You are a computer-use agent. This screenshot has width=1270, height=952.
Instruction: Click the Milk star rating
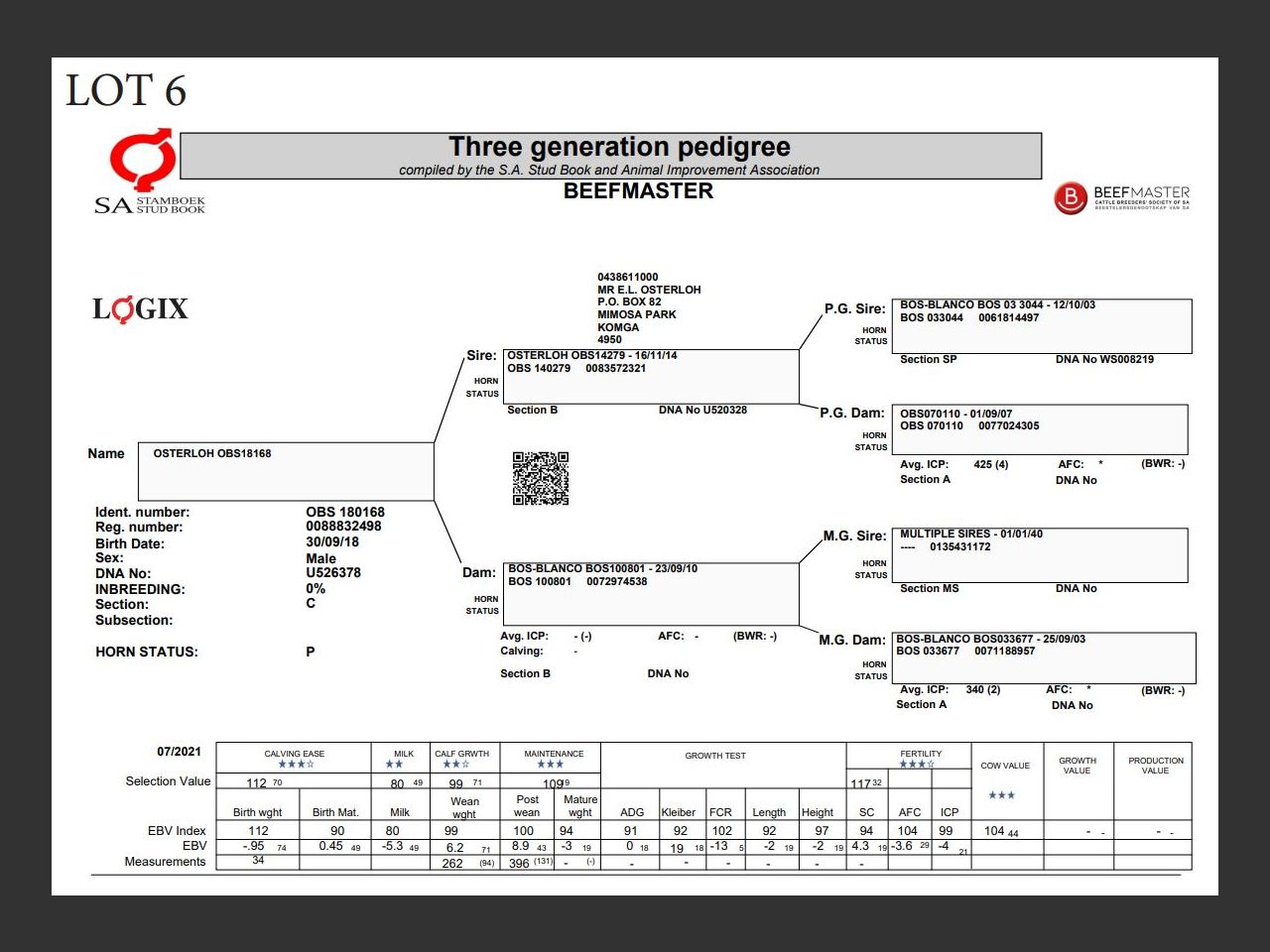pyautogui.click(x=394, y=765)
